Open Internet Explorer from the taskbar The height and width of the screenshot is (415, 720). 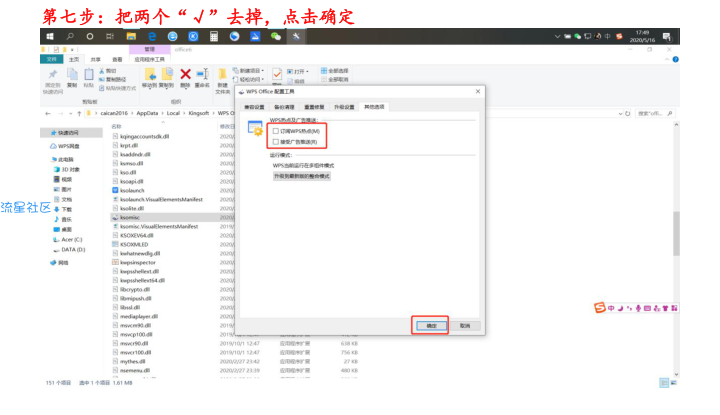(173, 36)
